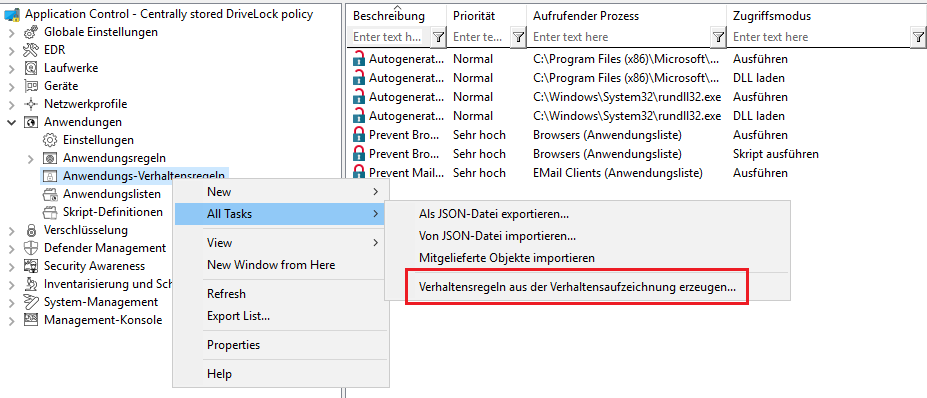The height and width of the screenshot is (398, 927).
Task: Open the Aufrufender Prozess filter button
Action: coord(718,37)
